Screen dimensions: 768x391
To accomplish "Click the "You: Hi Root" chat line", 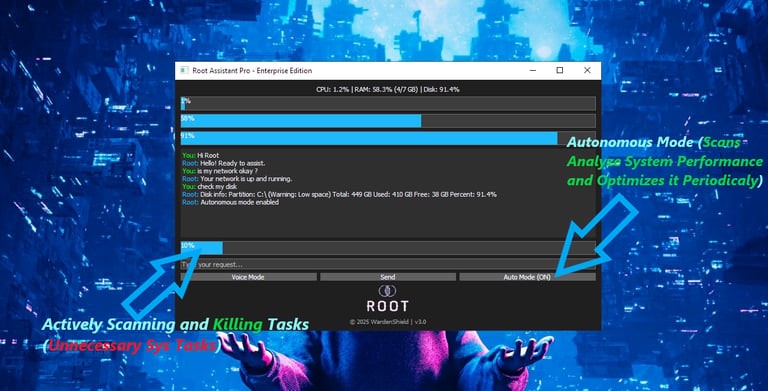I will (x=201, y=155).
